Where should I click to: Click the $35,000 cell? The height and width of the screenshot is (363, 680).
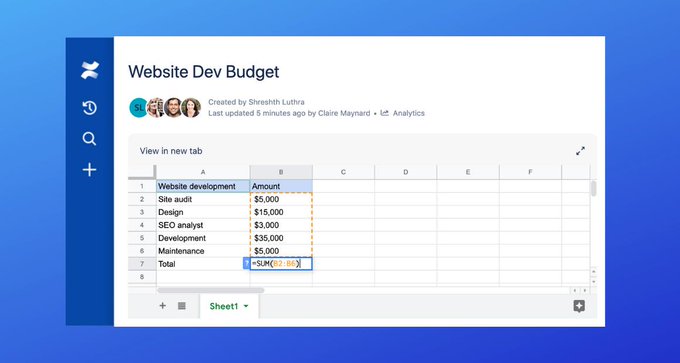pyautogui.click(x=281, y=238)
